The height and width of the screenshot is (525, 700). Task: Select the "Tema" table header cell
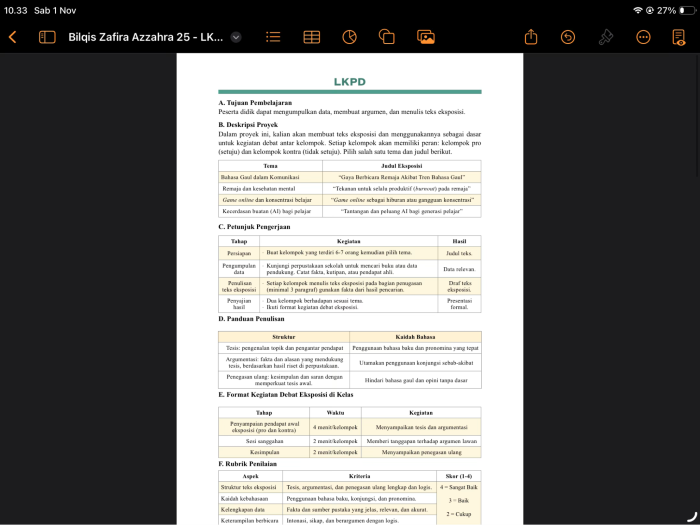pos(270,165)
